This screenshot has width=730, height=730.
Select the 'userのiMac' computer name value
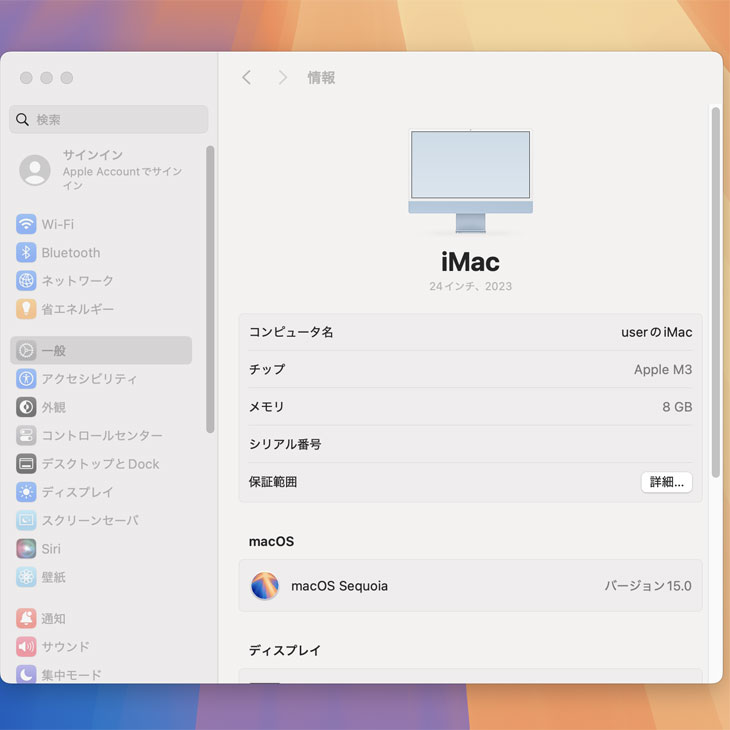(656, 332)
